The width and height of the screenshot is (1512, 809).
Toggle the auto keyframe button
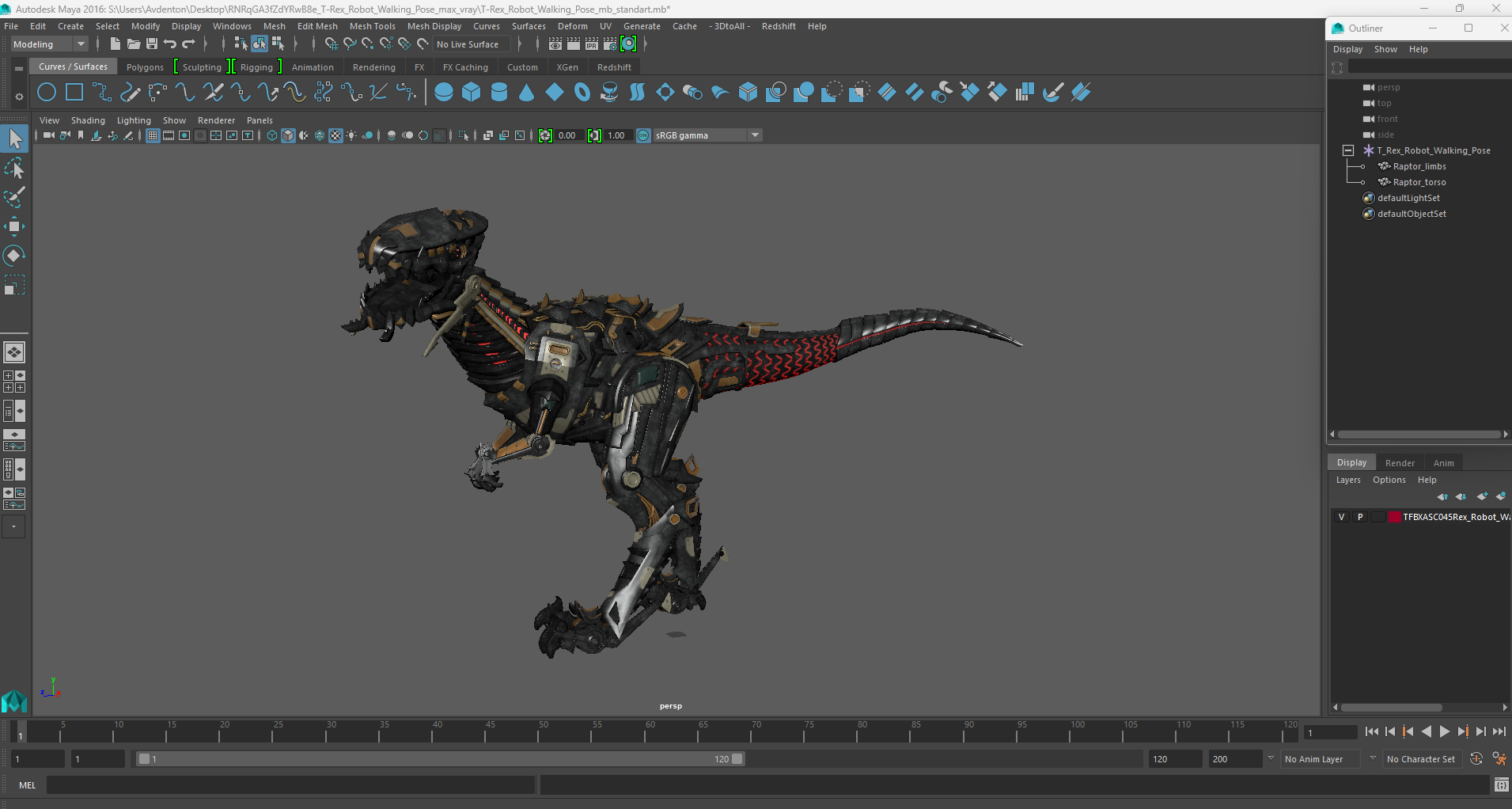pos(1476,759)
